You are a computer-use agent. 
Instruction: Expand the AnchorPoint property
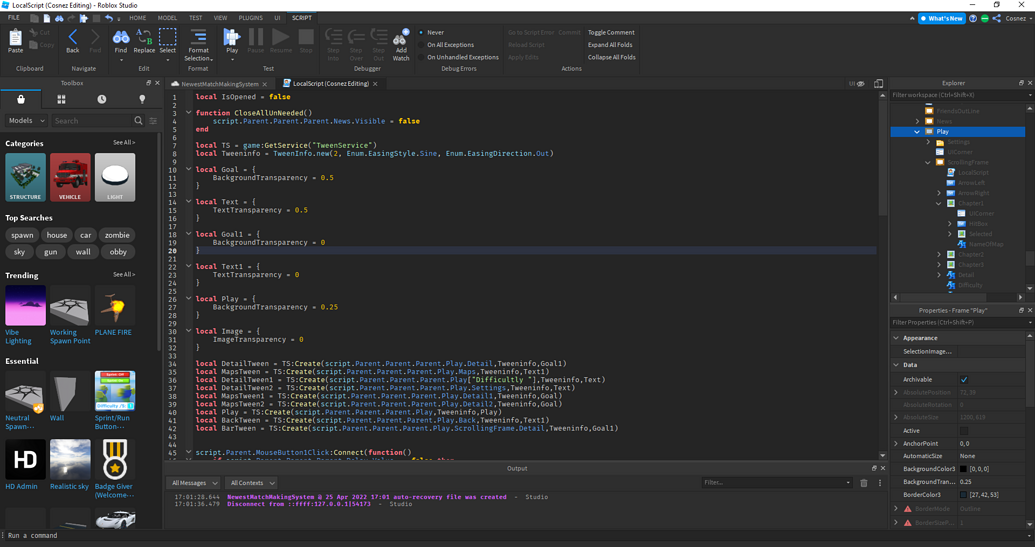click(x=896, y=444)
